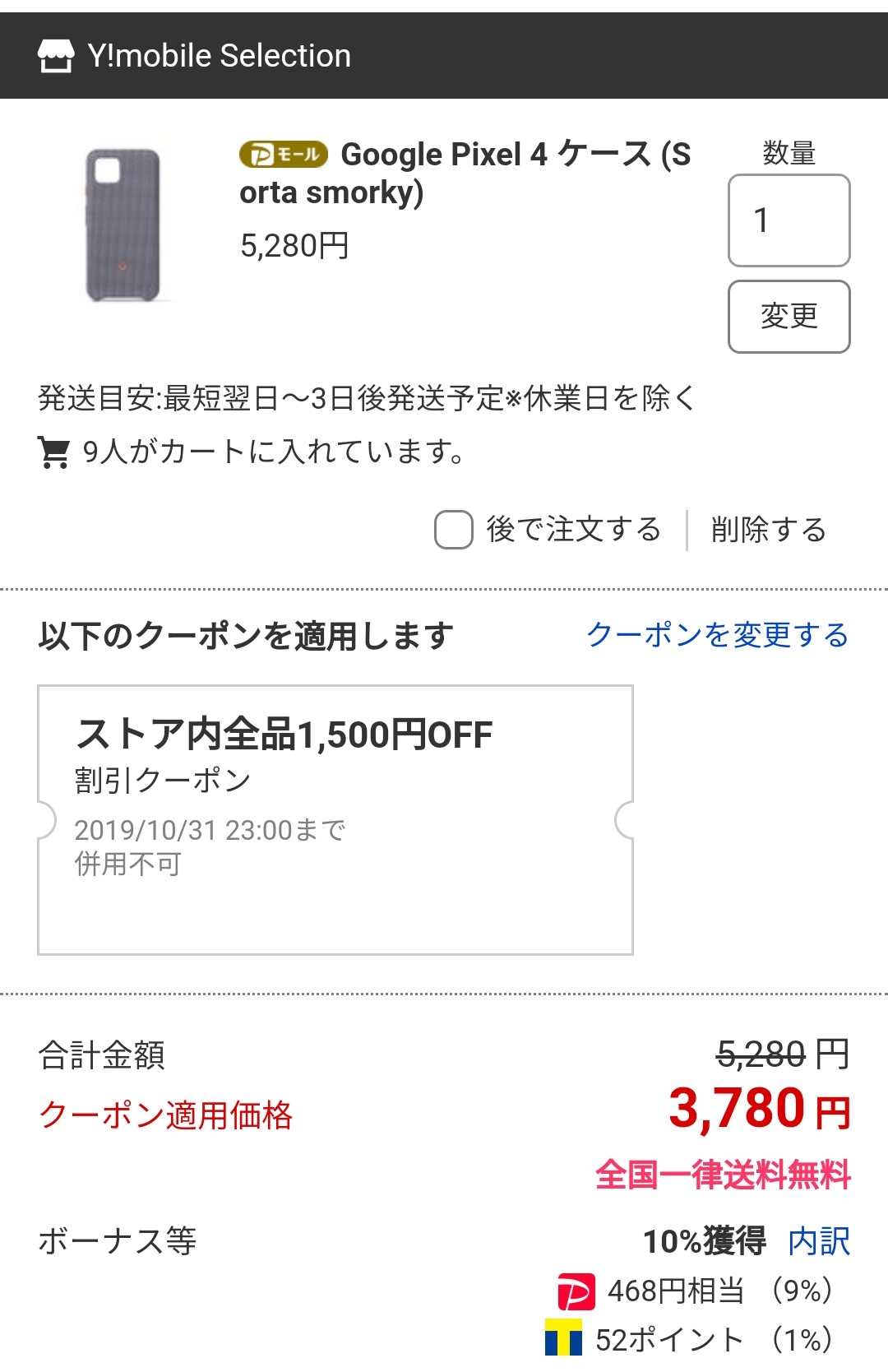Show the 内訳 bonus breakdown
Screen dimensions: 888x1372
click(819, 1241)
